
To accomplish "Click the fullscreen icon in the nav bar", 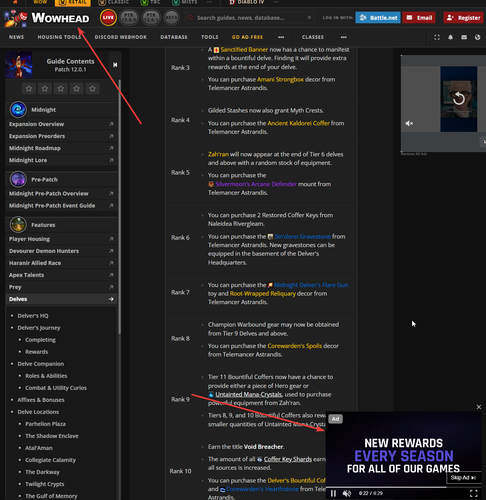I will [437, 37].
